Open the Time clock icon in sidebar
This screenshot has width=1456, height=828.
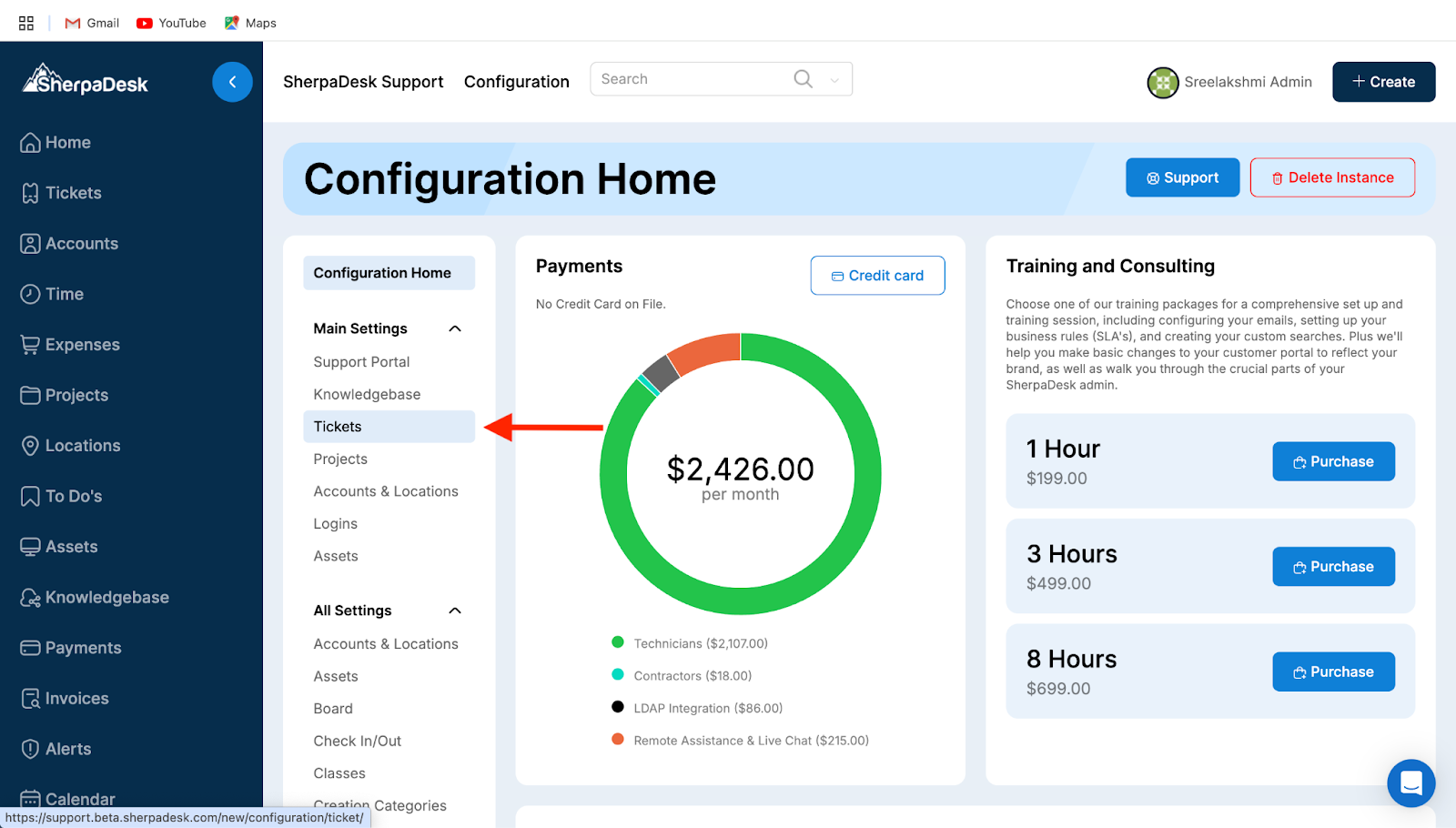tap(30, 294)
